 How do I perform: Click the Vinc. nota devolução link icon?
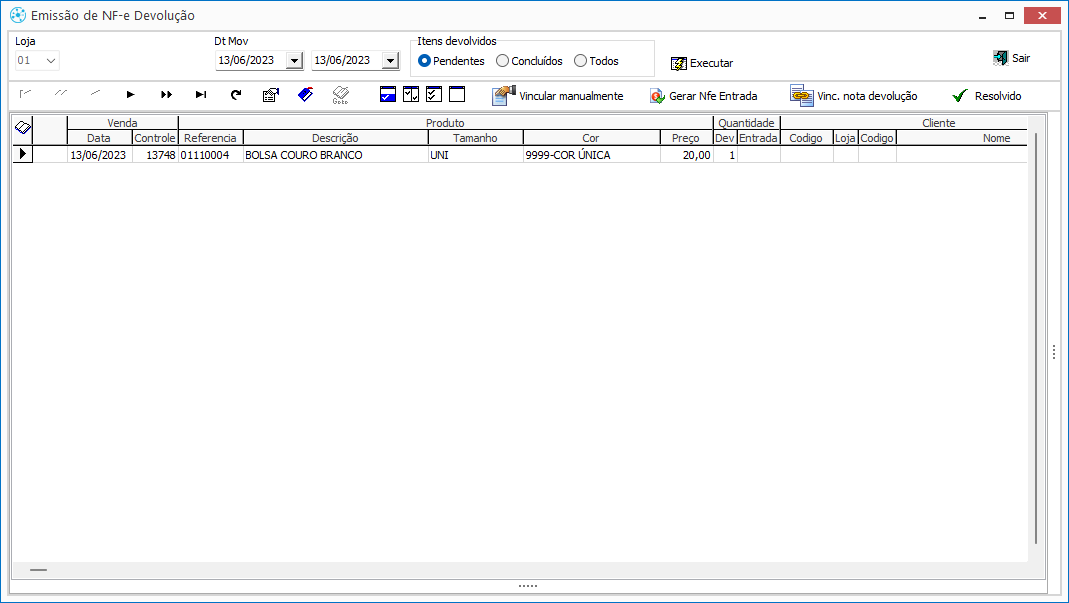(802, 95)
